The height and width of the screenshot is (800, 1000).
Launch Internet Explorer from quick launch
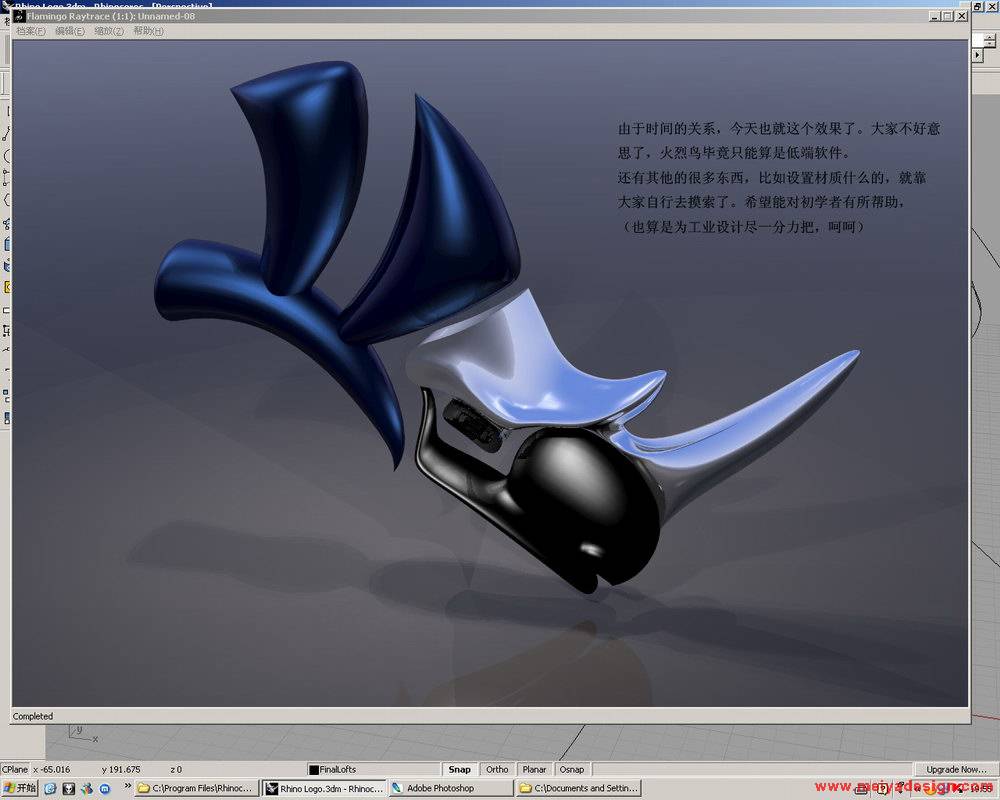point(50,789)
